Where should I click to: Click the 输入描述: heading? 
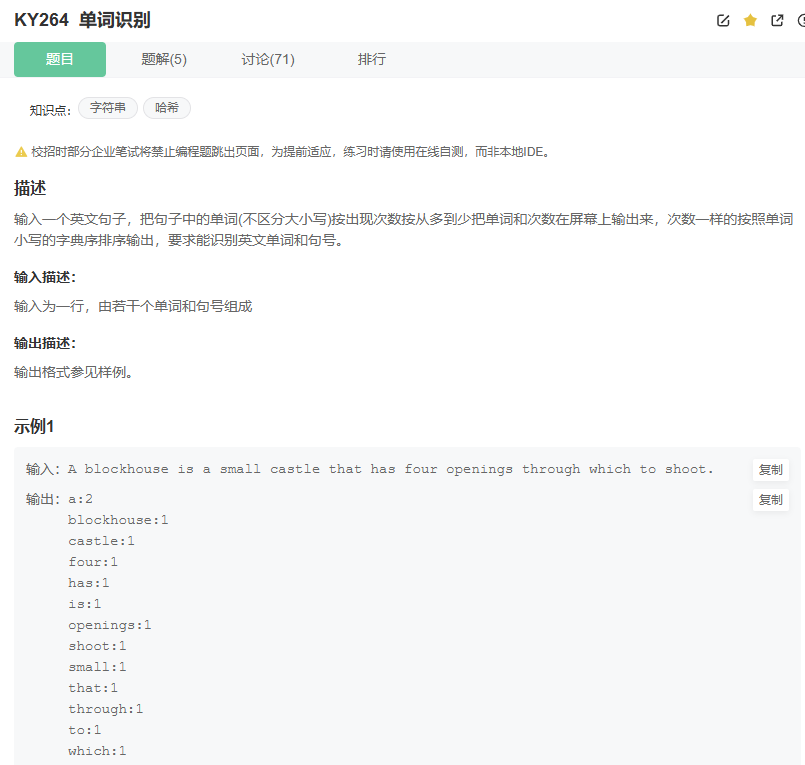(45, 277)
